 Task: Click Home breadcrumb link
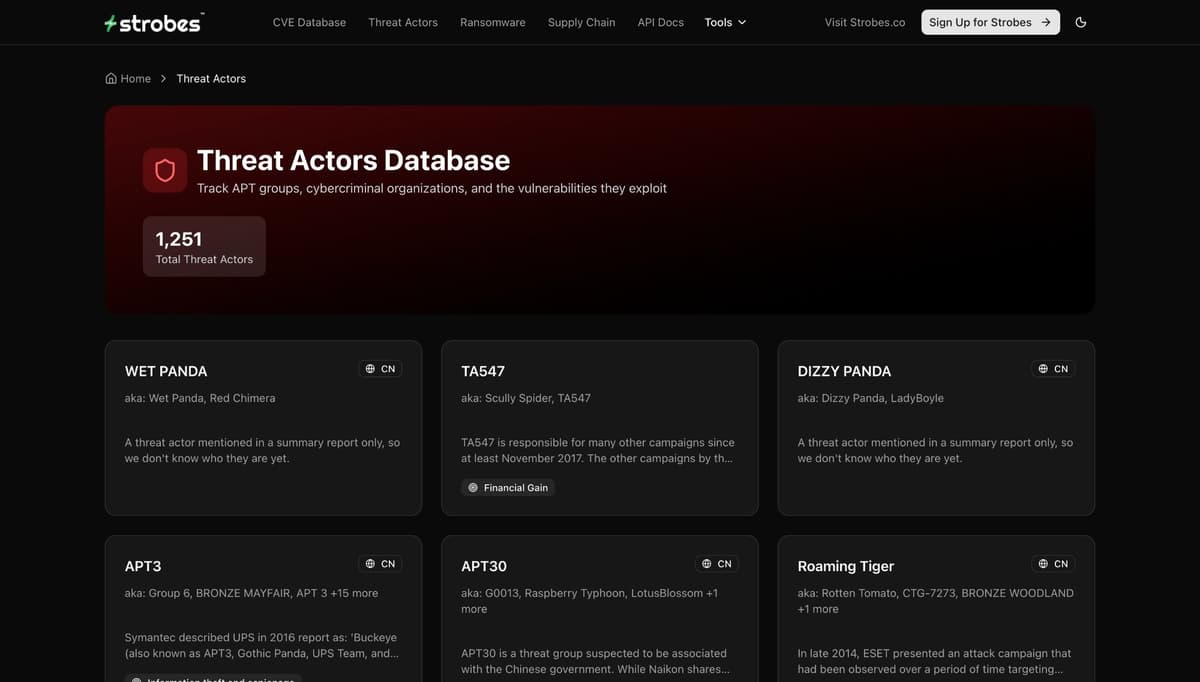[128, 78]
